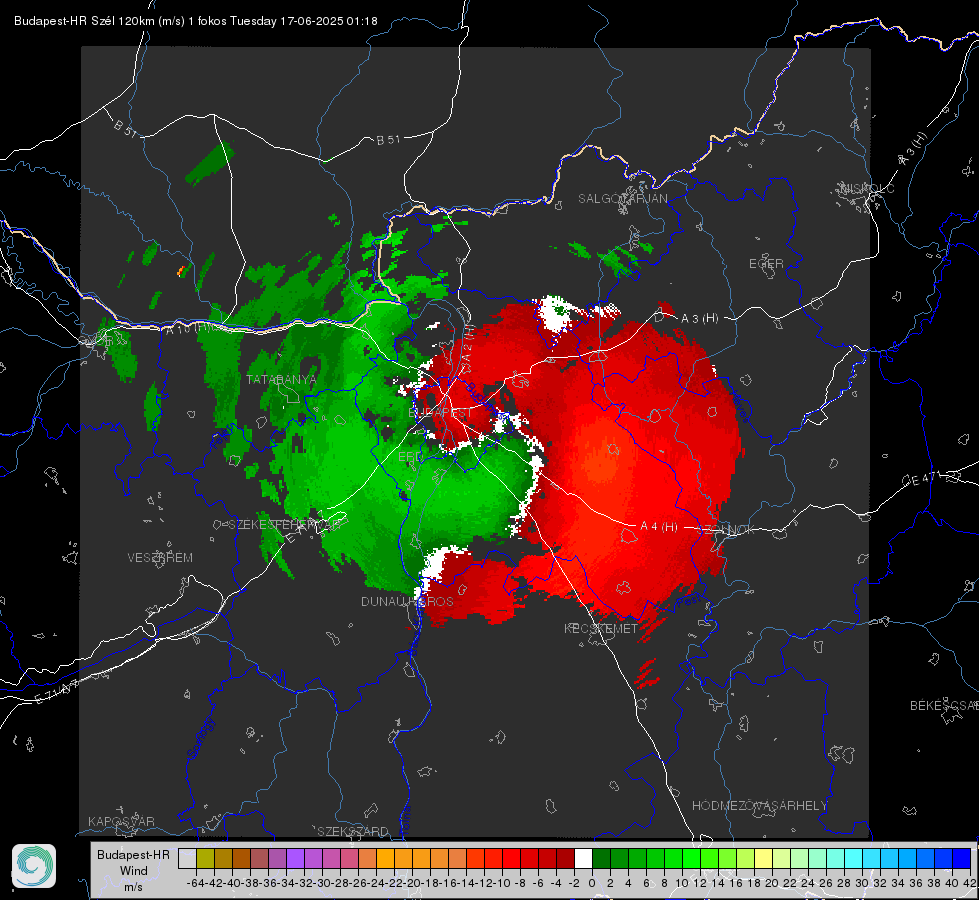Click the SZÉKESFEHÉRVÁR city label
The image size is (979, 900).
pyautogui.click(x=284, y=525)
